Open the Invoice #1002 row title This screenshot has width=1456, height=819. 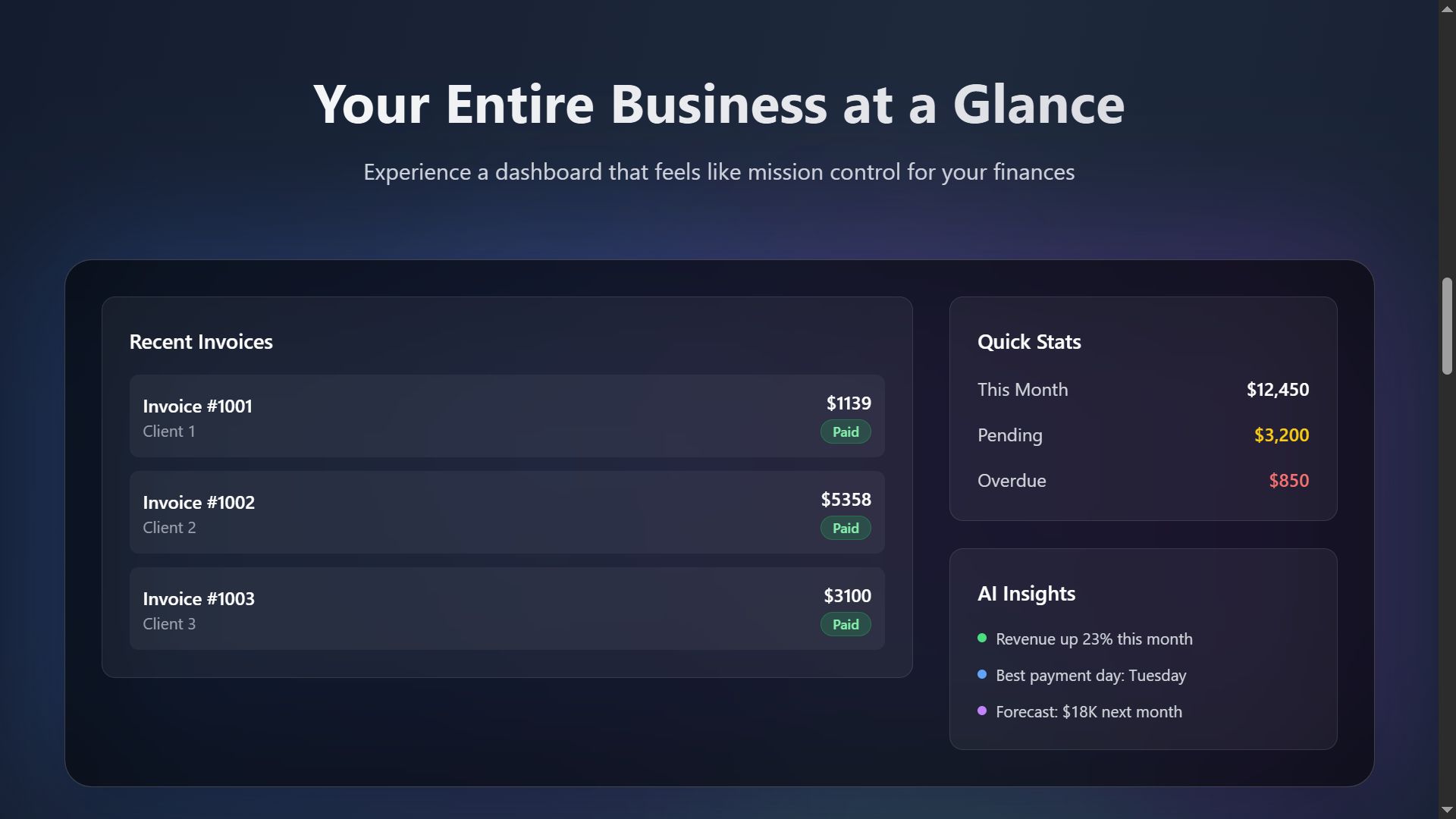(199, 503)
